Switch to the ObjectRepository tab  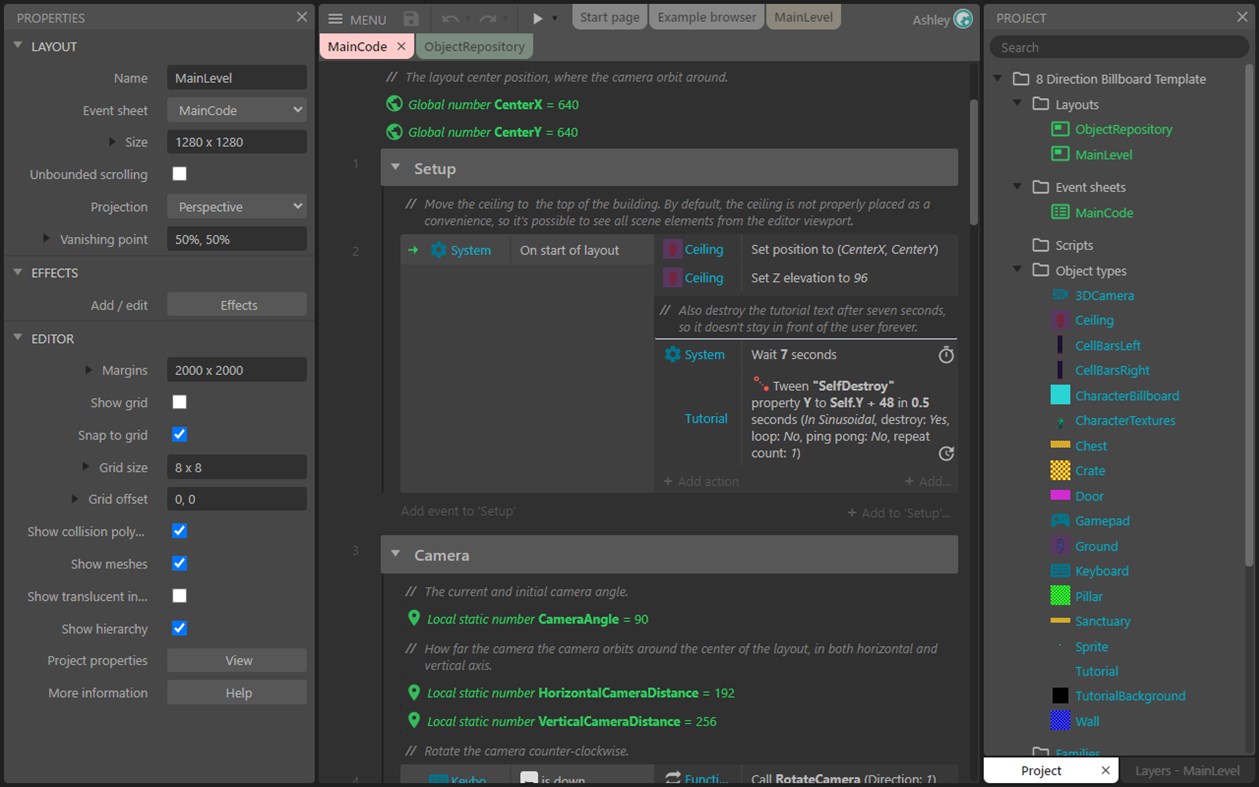point(474,46)
